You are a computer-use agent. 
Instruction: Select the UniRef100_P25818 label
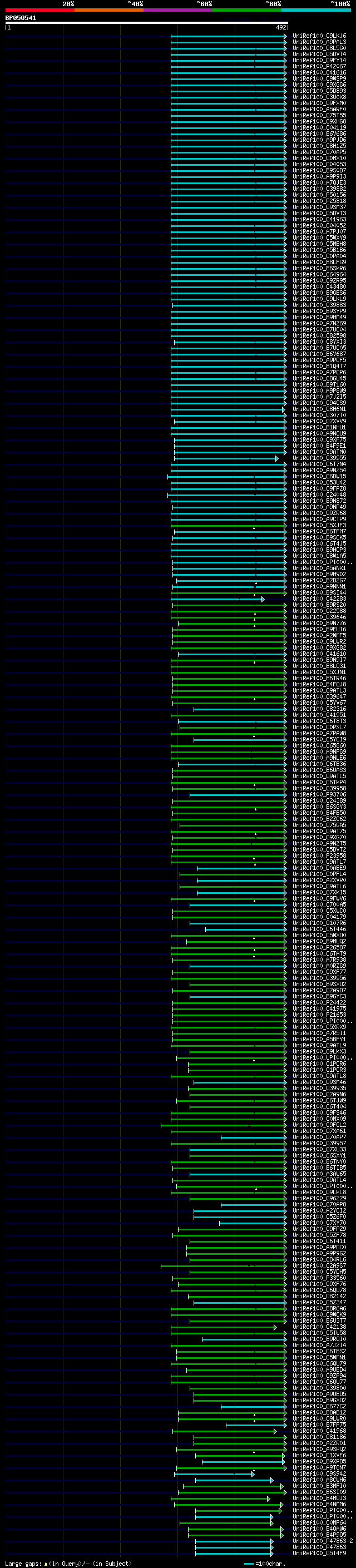319,201
